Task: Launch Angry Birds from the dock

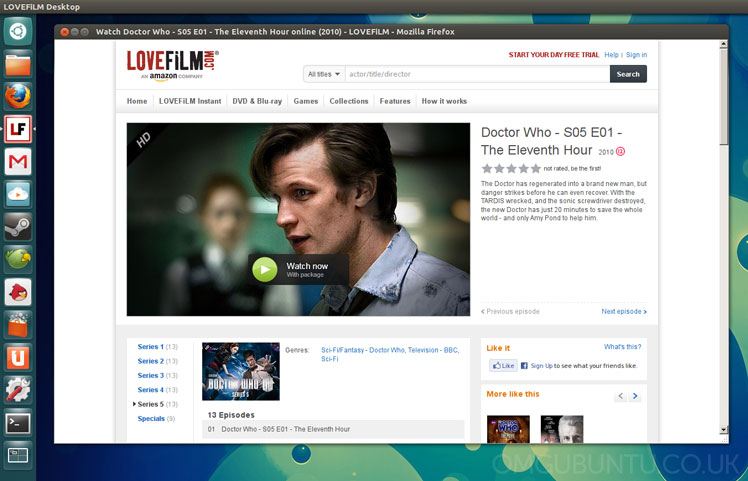Action: click(18, 292)
